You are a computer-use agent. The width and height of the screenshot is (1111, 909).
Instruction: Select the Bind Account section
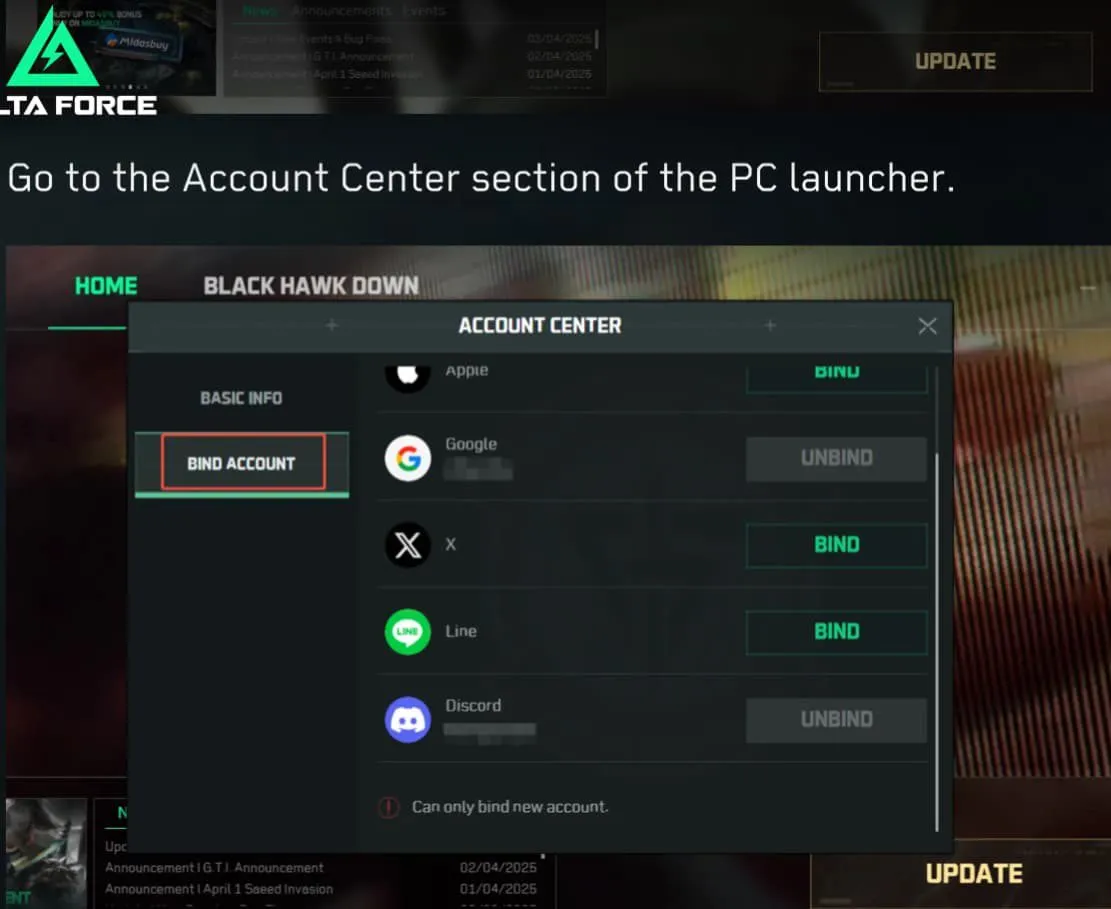point(242,463)
